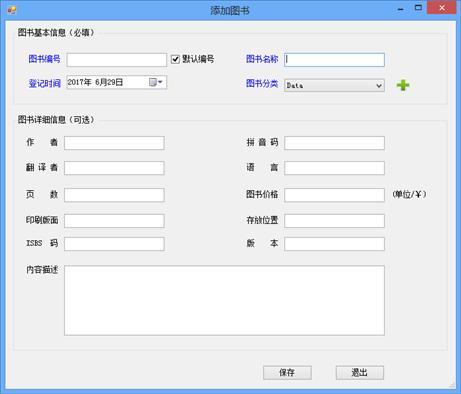Viewport: 461px width, 394px height.
Task: Click the ISBN 码 input field
Action: coord(114,244)
